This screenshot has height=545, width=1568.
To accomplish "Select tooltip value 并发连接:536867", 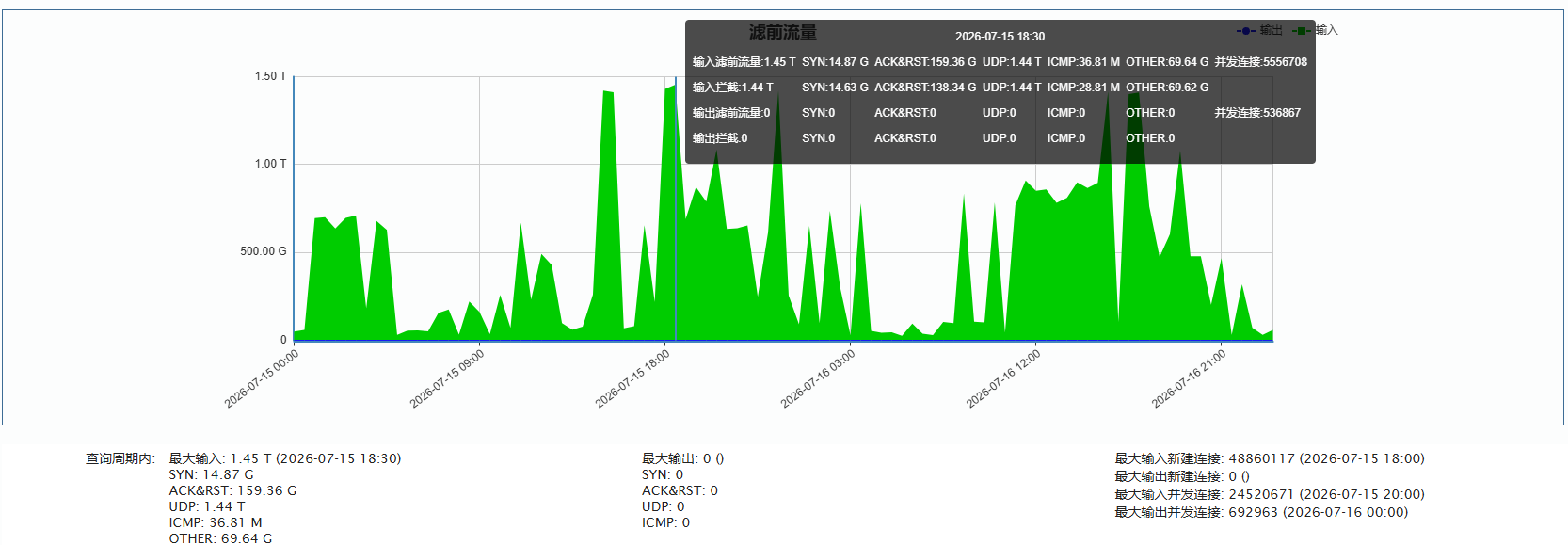I will 1257,113.
